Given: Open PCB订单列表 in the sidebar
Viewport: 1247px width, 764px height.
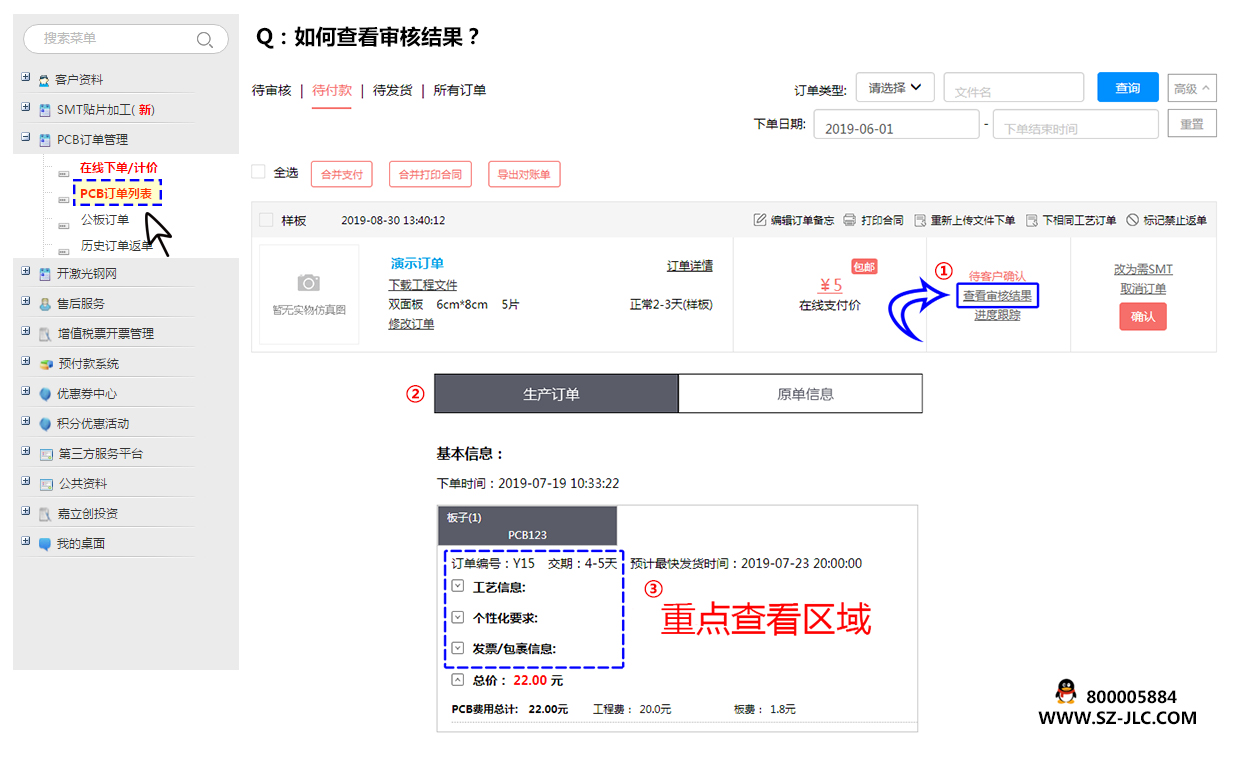Looking at the screenshot, I should [x=116, y=194].
